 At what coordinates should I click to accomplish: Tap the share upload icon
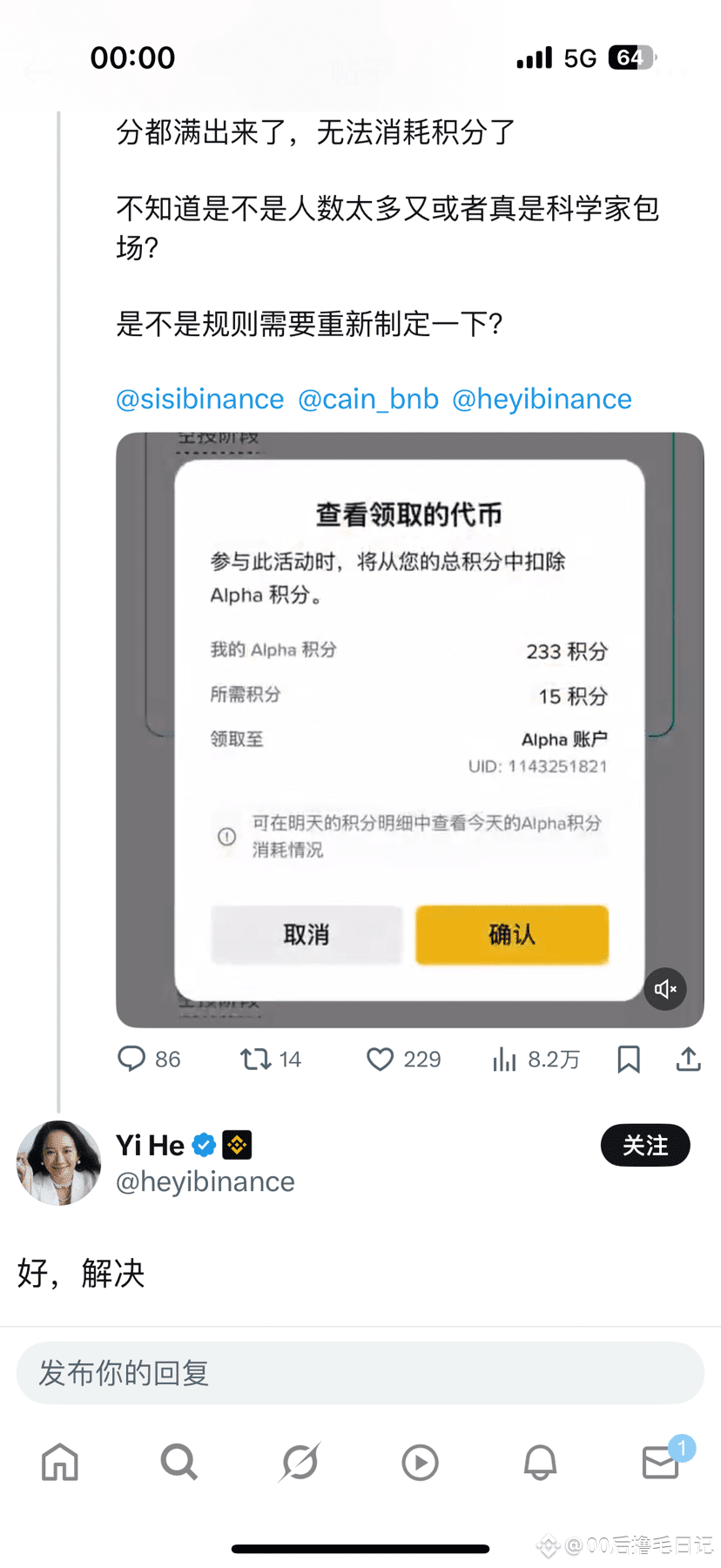coord(688,1059)
